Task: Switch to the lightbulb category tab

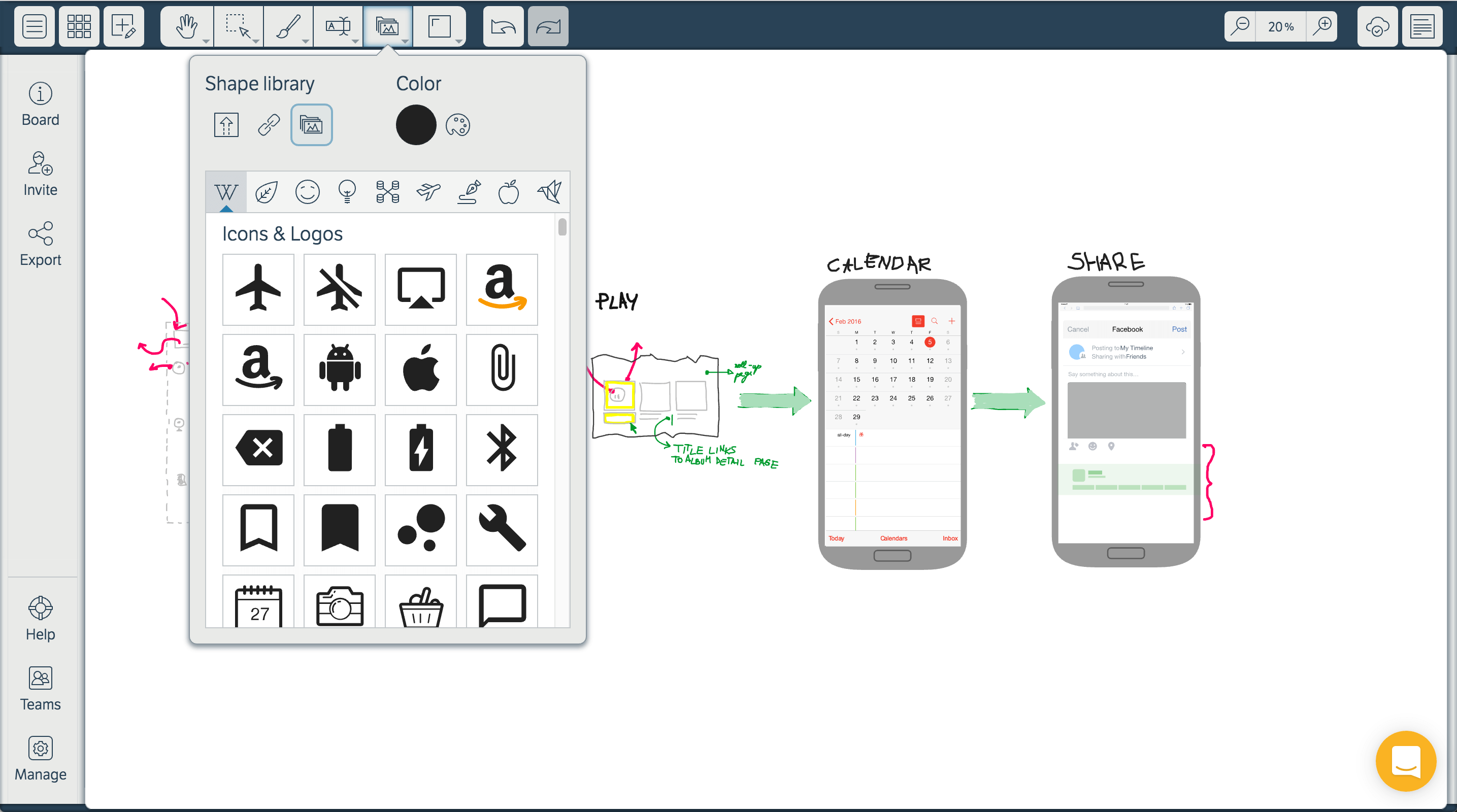Action: [x=347, y=192]
